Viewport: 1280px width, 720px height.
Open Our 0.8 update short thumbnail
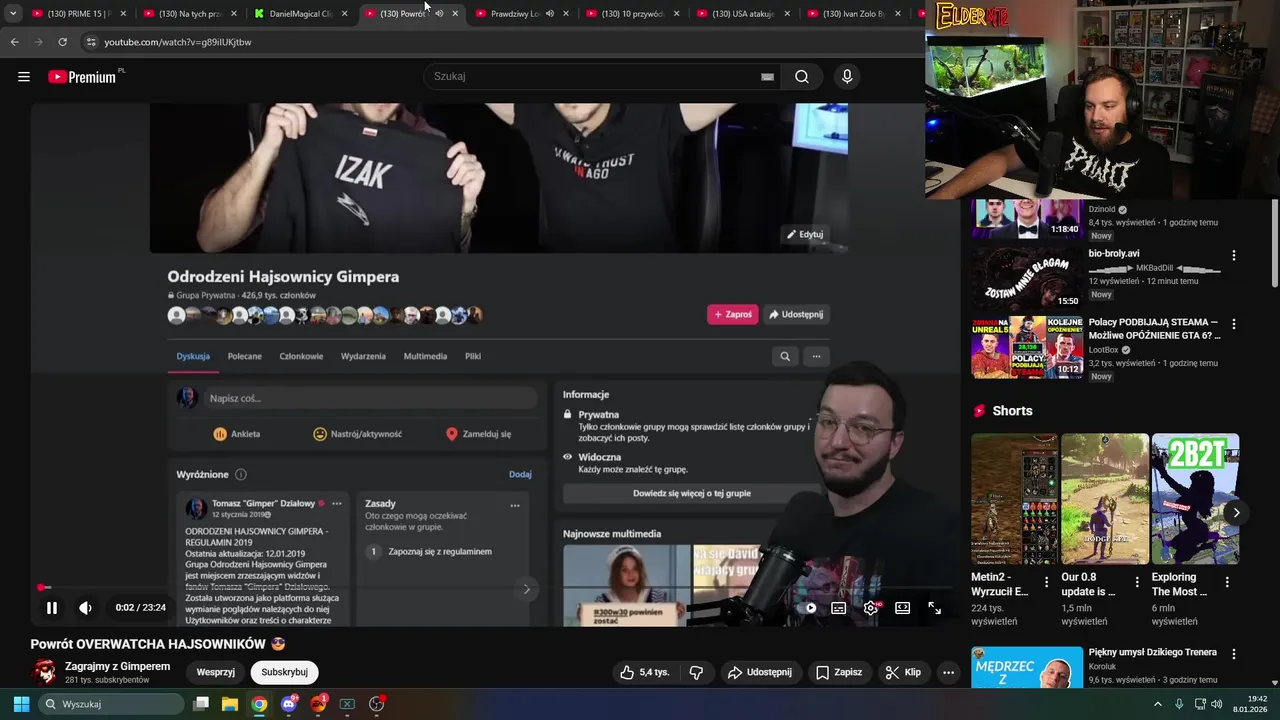click(x=1105, y=498)
